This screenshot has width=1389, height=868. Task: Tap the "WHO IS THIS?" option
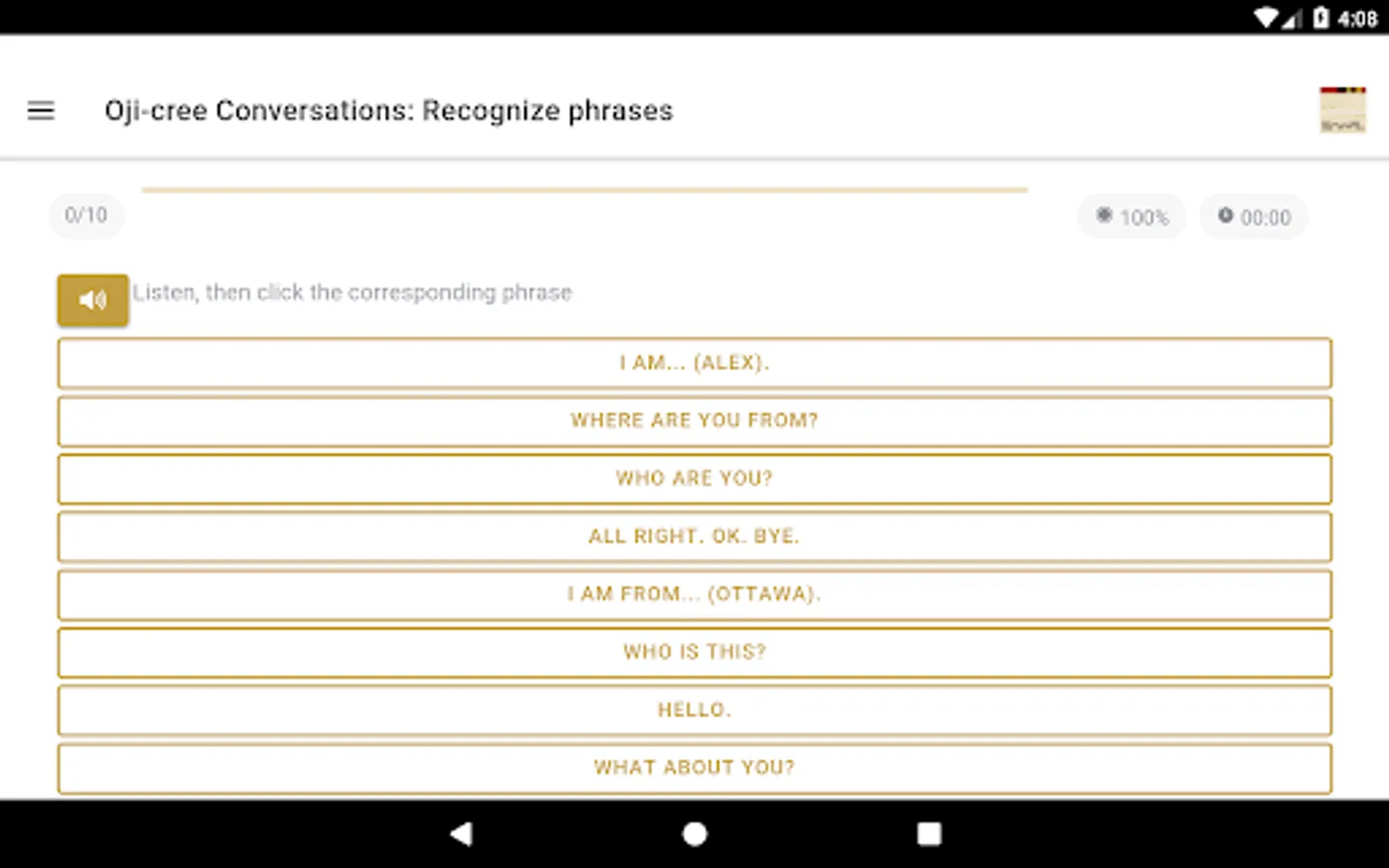694,653
